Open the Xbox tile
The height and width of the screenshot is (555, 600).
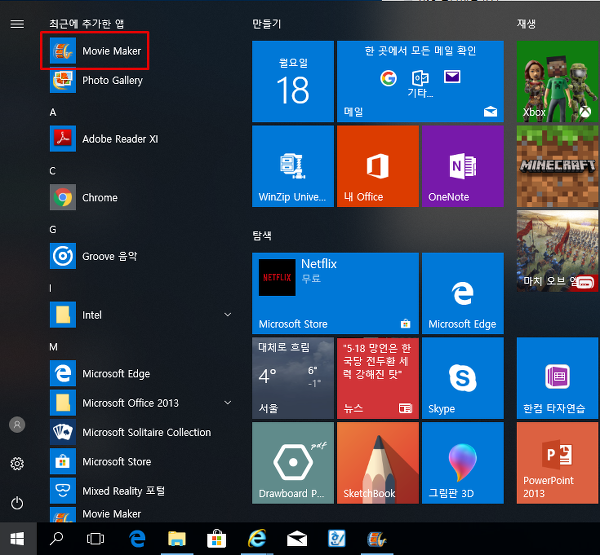coord(557,82)
